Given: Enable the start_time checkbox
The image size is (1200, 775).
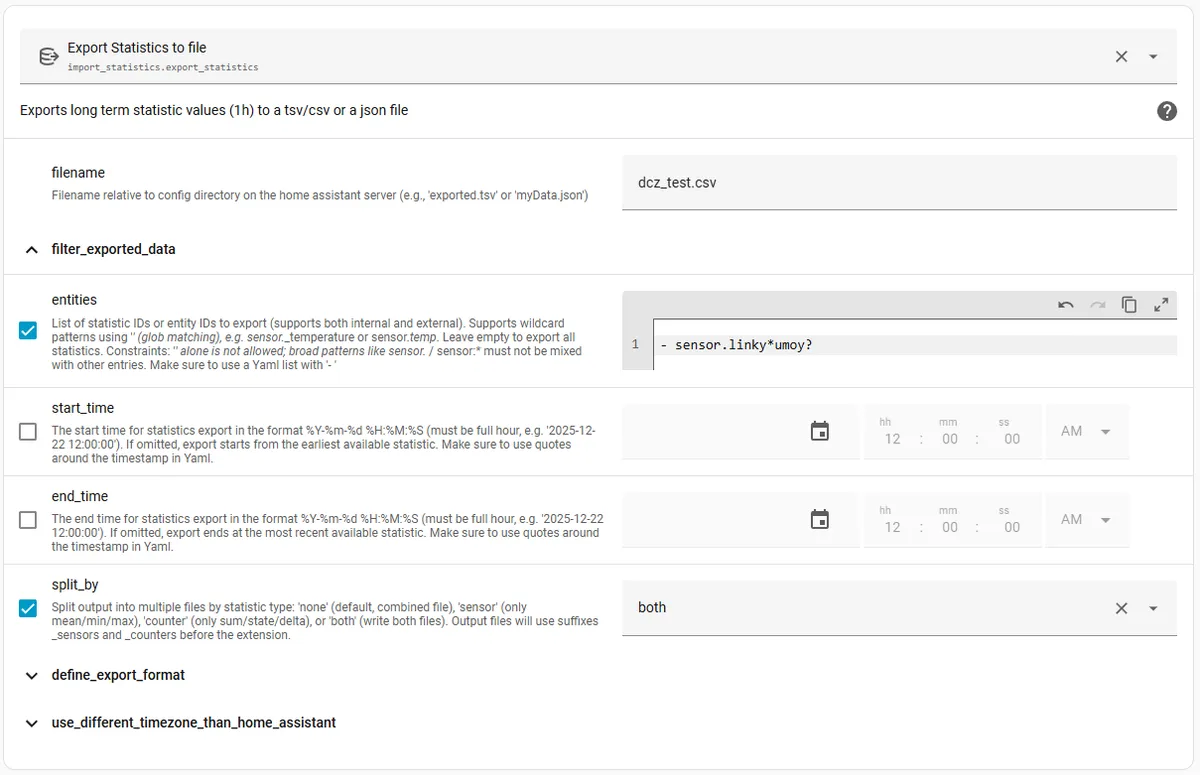Looking at the screenshot, I should [28, 432].
